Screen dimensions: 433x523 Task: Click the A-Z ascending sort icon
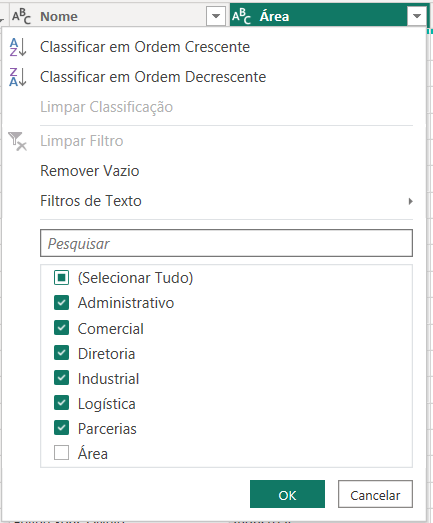tap(18, 47)
